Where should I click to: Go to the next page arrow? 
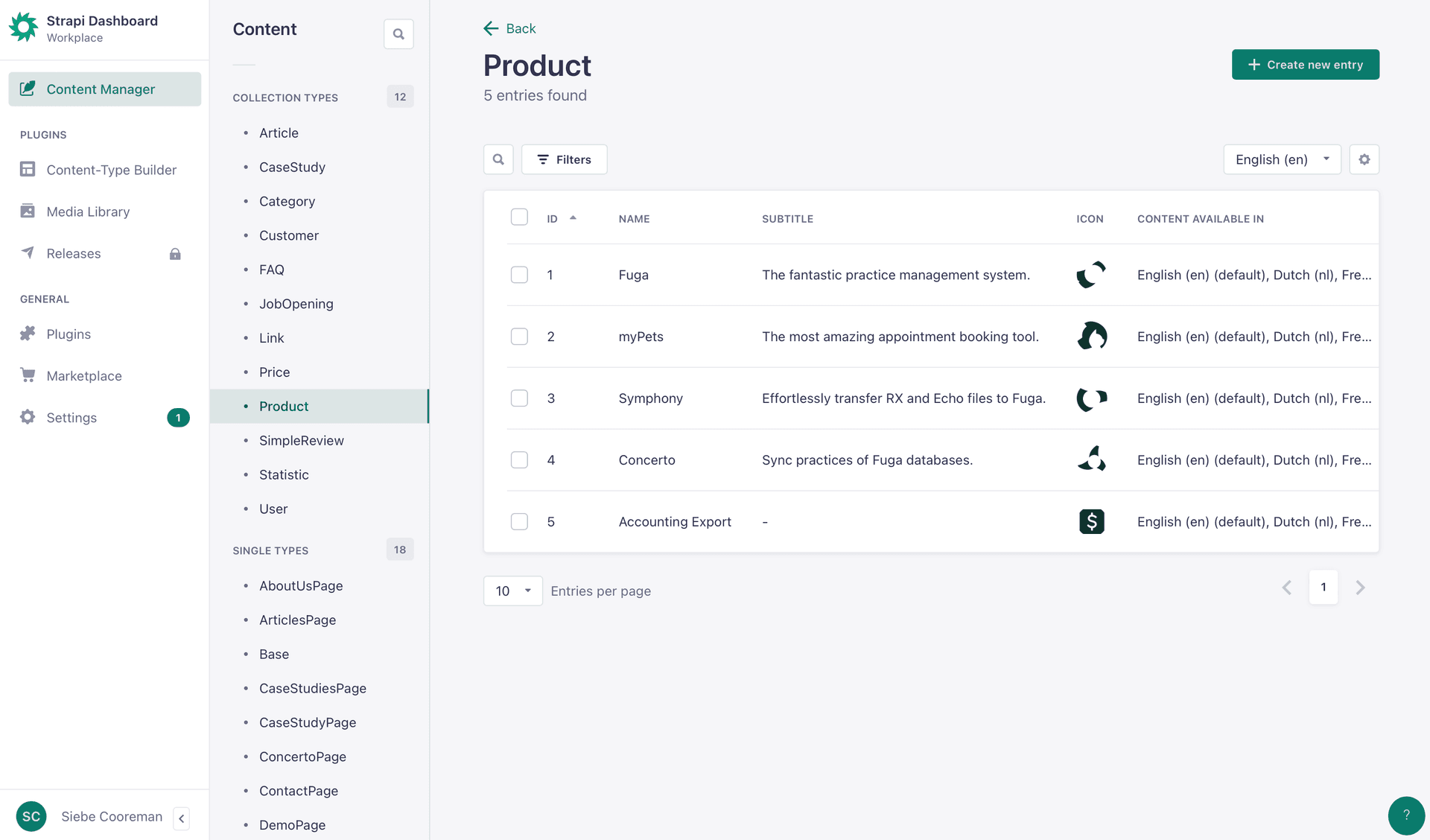tap(1360, 588)
